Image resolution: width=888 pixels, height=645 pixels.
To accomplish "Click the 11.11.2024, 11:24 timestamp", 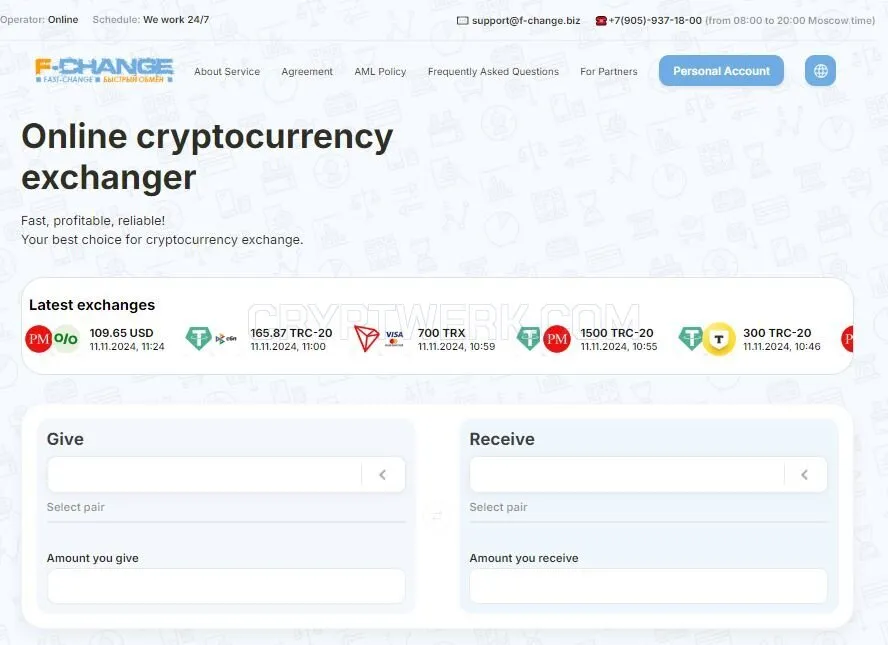I will coord(127,346).
